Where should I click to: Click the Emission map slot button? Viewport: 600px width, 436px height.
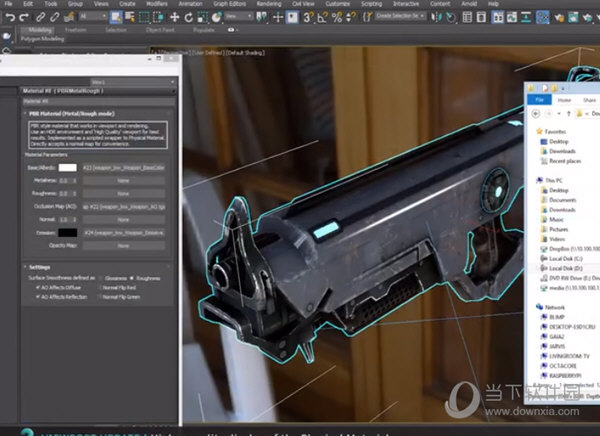point(123,233)
